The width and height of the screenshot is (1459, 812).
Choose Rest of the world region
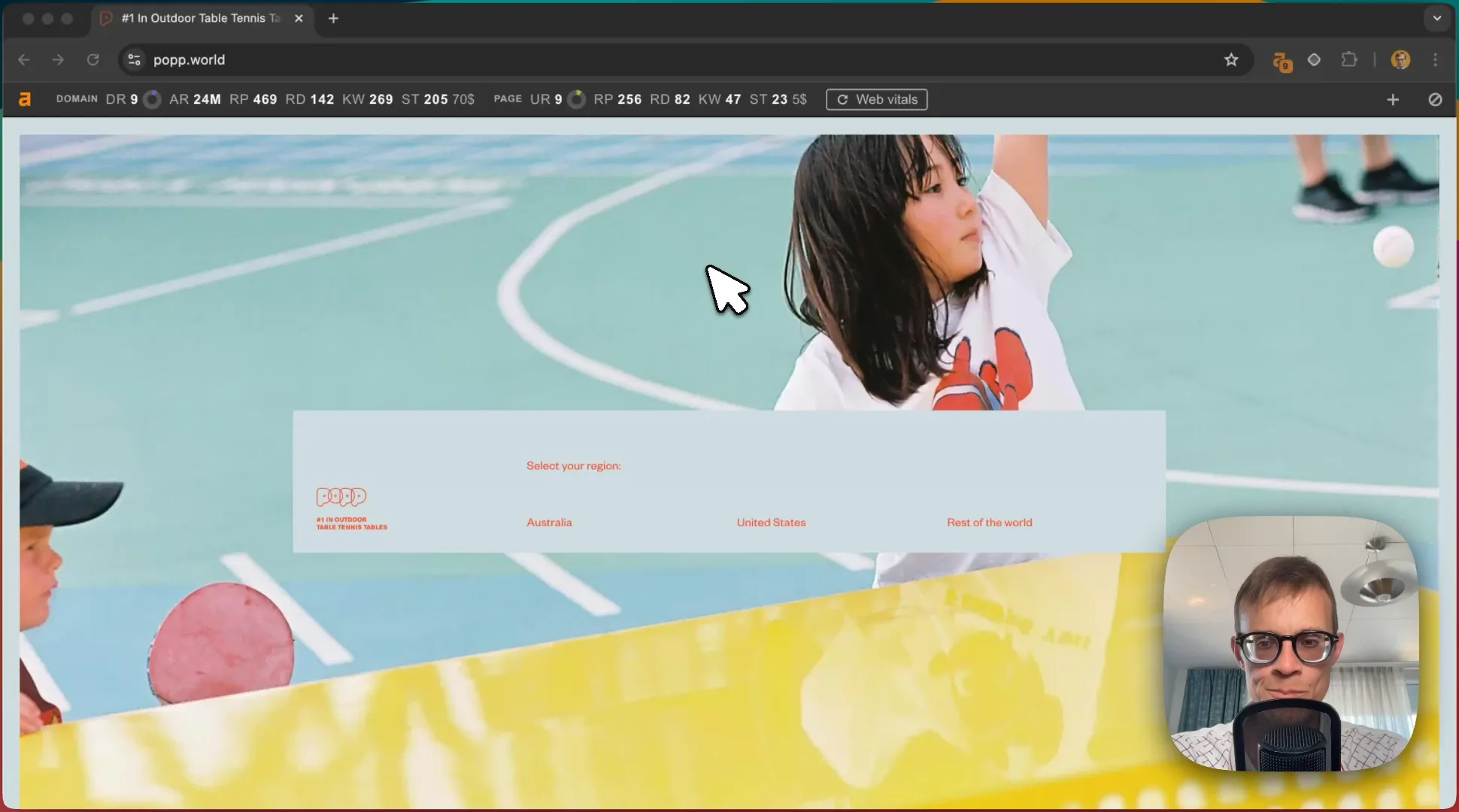989,523
